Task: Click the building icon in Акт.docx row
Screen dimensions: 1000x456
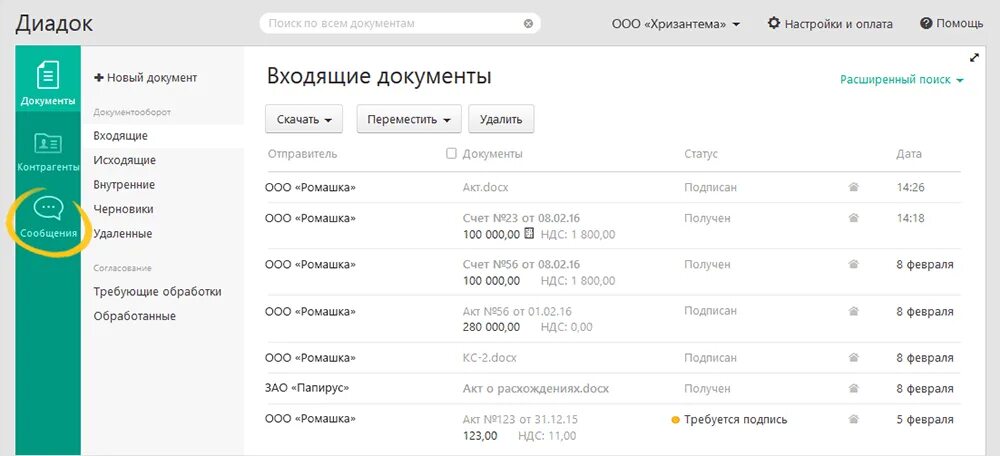Action: tap(853, 188)
